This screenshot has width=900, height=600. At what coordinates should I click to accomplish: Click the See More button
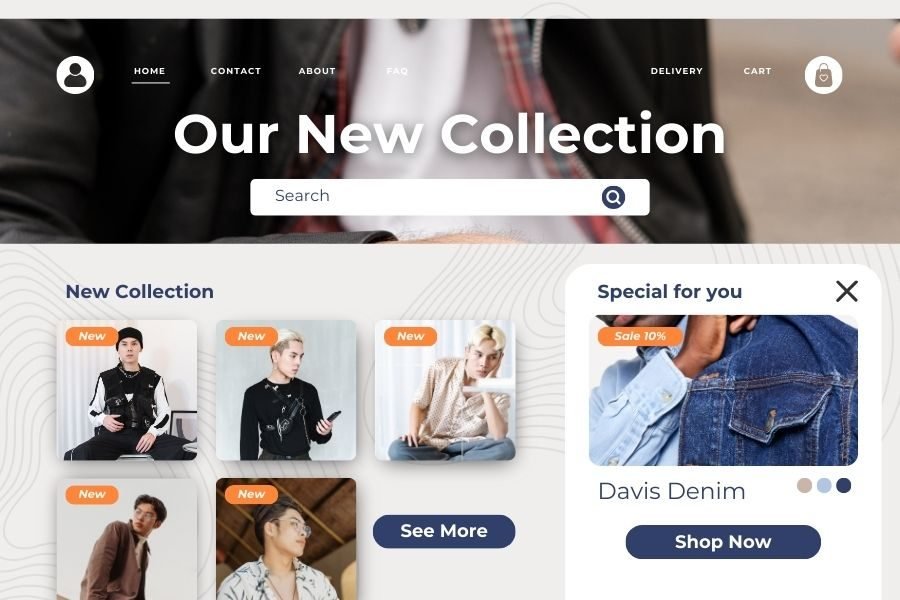click(x=444, y=531)
